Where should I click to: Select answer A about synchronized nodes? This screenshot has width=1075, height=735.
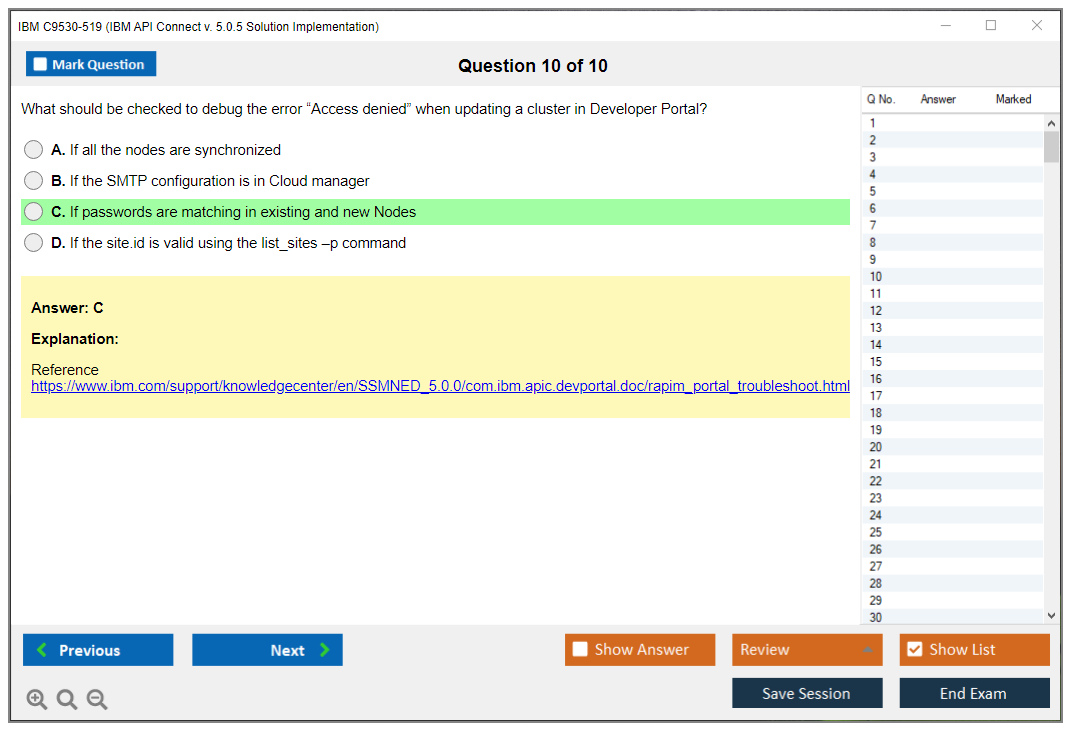34,150
